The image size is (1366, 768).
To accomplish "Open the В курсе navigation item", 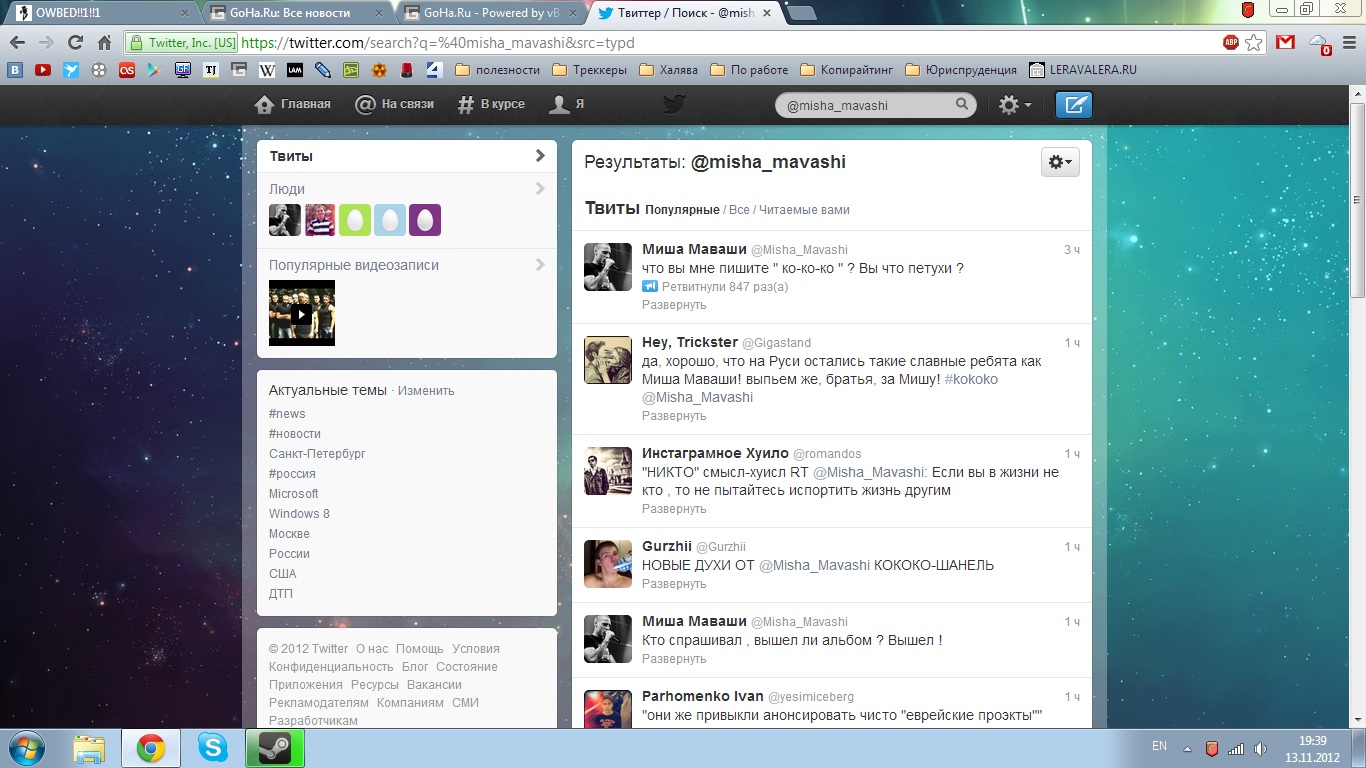I will click(491, 104).
